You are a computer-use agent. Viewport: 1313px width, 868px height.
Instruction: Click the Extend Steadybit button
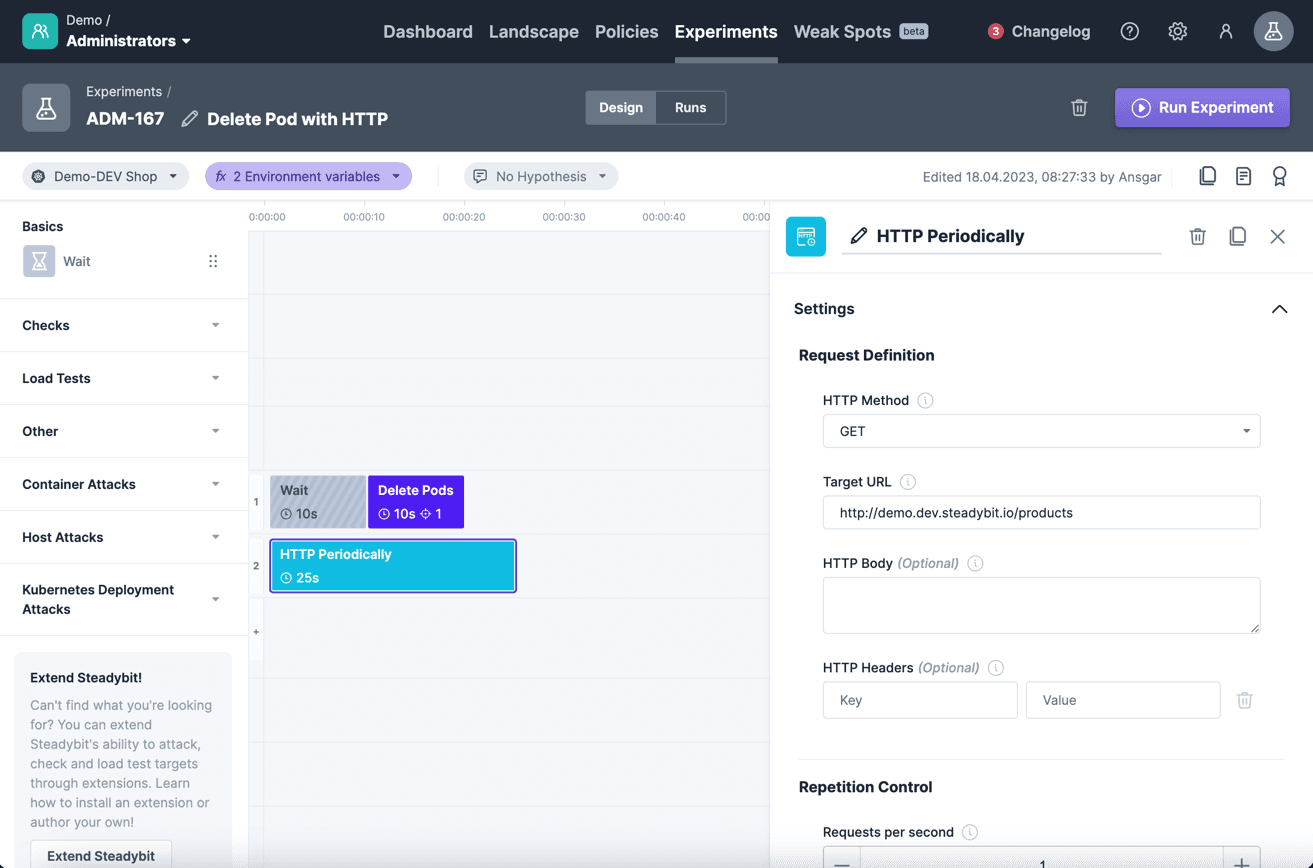click(100, 856)
